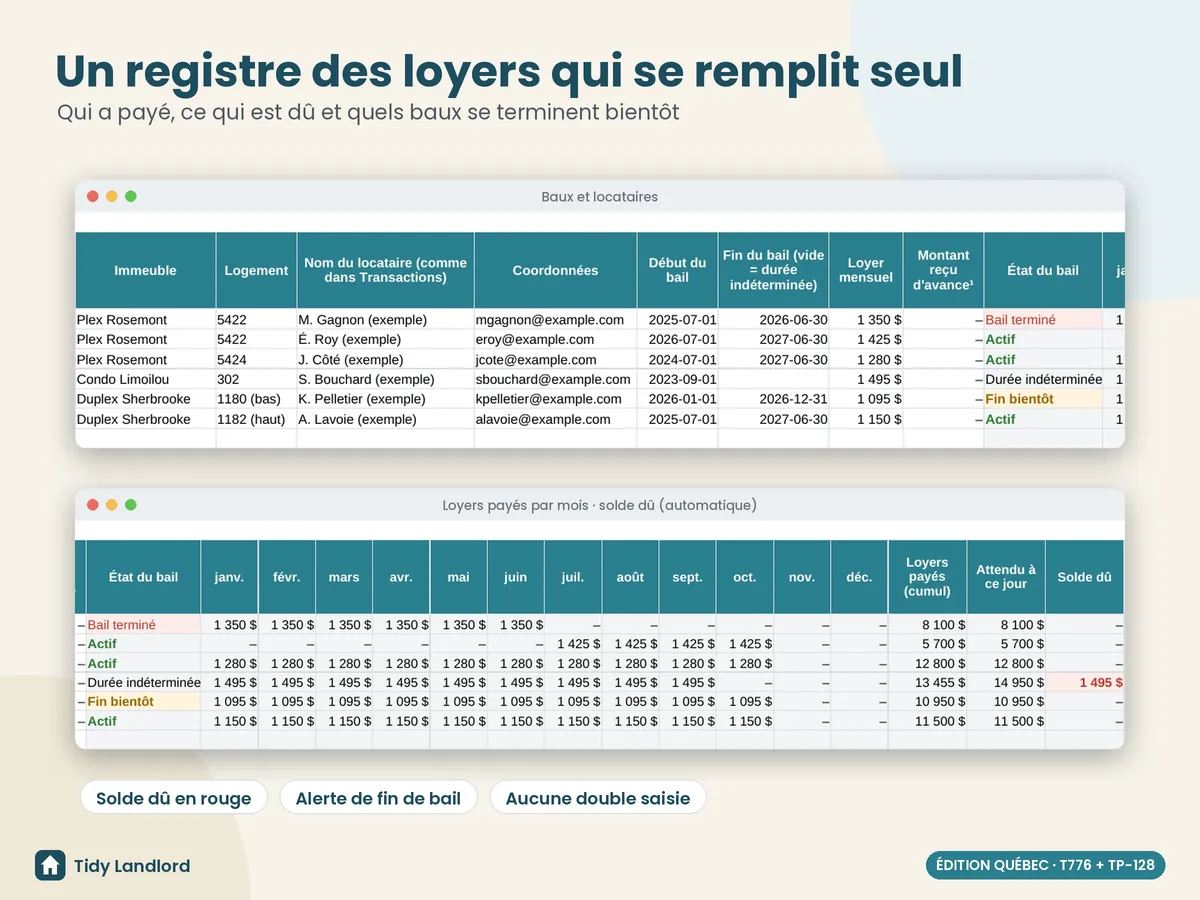The height and width of the screenshot is (900, 1200).
Task: Click the Un registre des loyers headline
Action: click(508, 70)
